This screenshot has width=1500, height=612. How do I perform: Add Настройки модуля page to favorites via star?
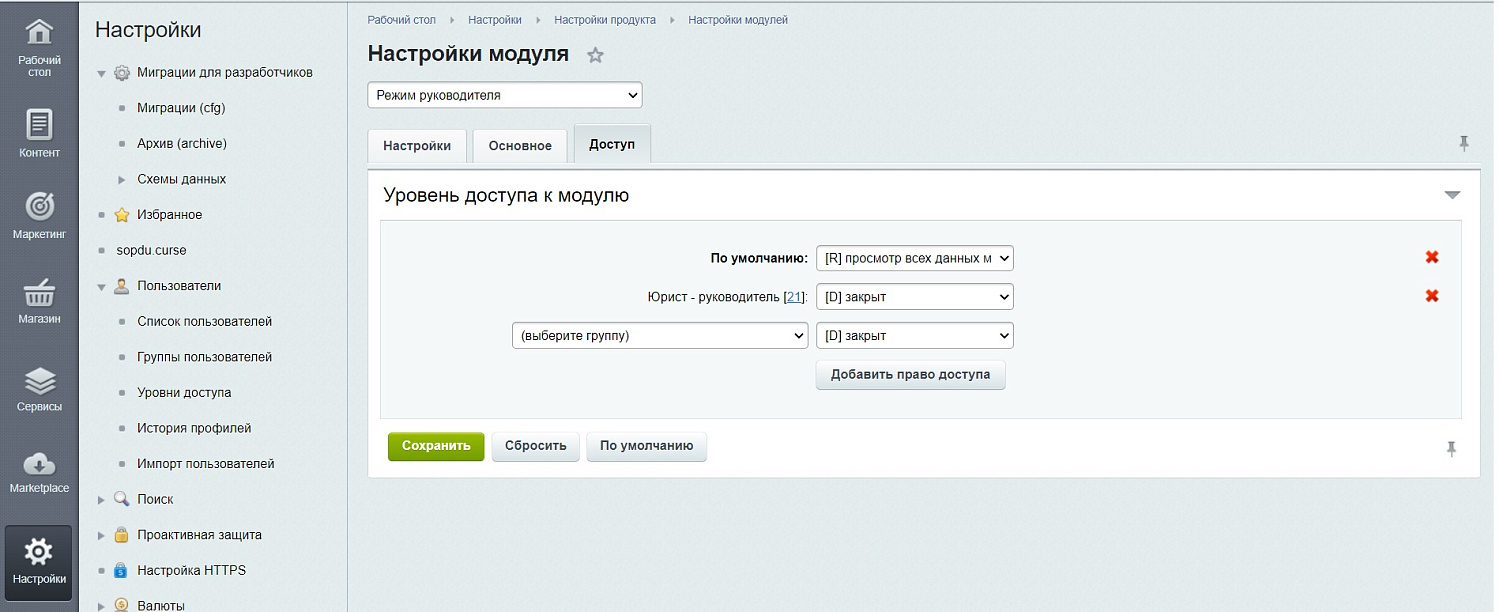595,56
